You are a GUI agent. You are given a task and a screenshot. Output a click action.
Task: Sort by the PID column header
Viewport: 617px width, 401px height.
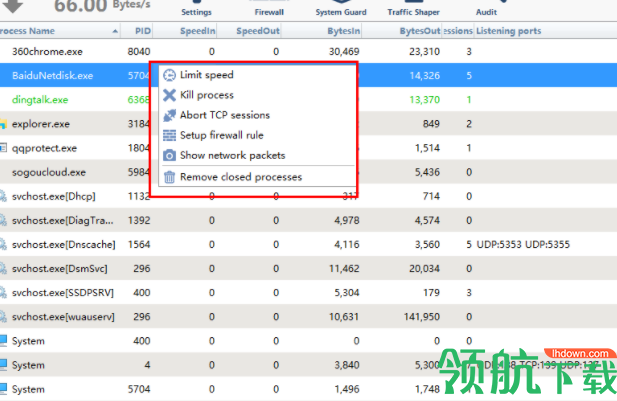click(x=136, y=31)
